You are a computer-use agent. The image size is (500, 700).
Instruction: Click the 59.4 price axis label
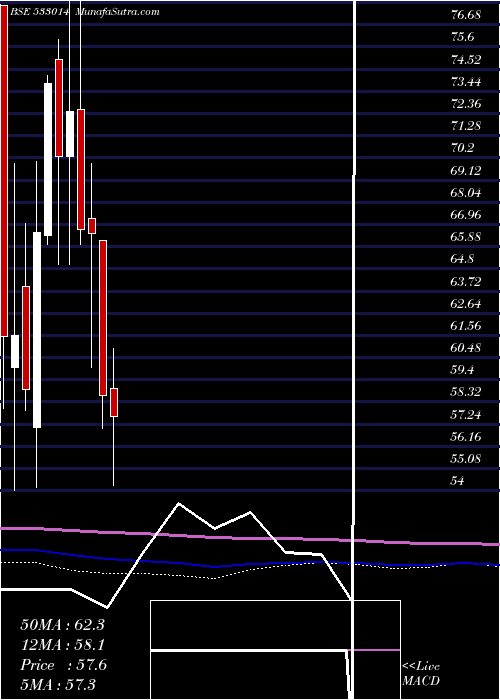pos(463,370)
